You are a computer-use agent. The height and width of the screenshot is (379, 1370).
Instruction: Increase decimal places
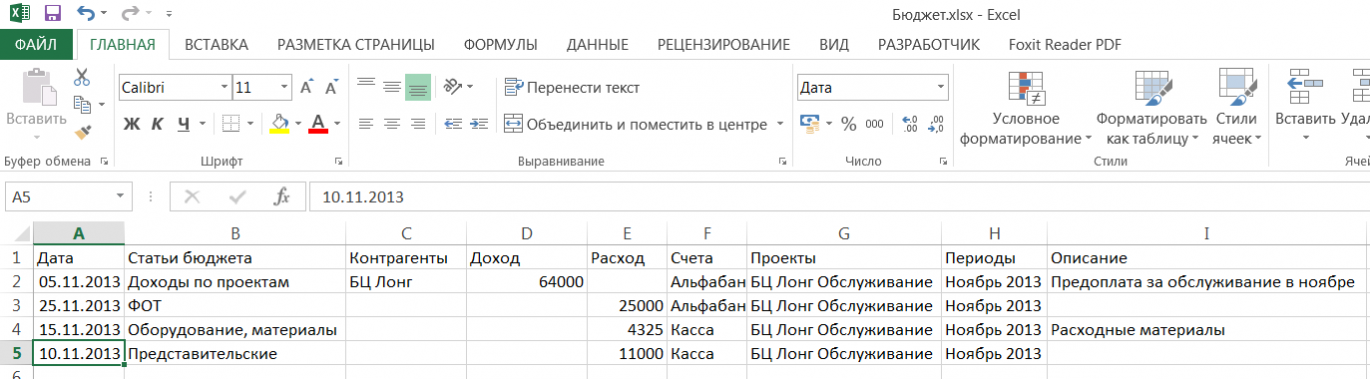click(x=910, y=123)
